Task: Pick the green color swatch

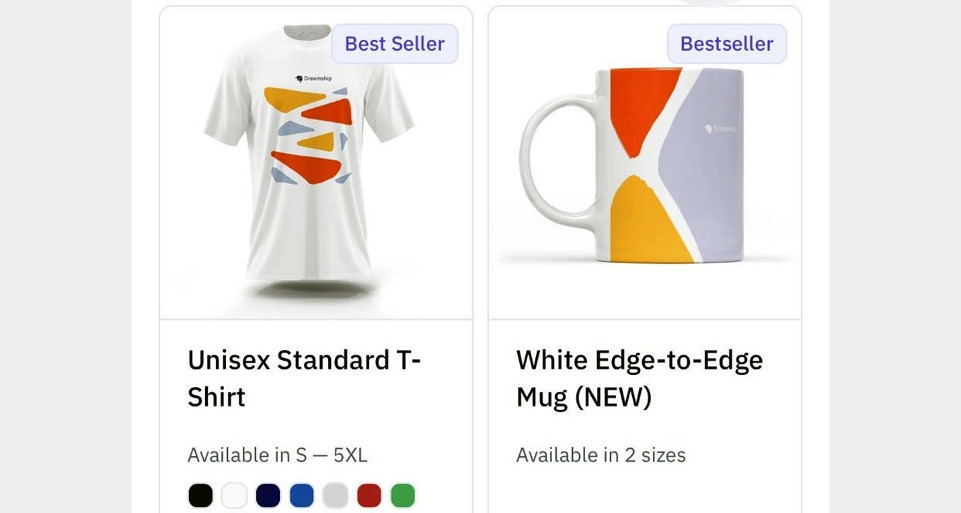Action: [403, 495]
